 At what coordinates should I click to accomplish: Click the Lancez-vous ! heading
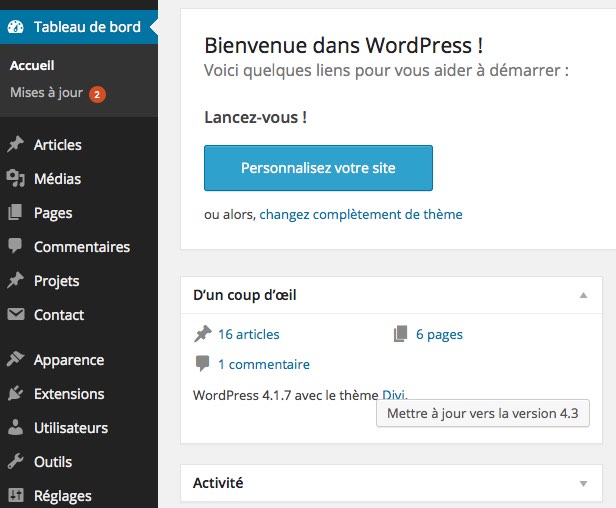(255, 117)
